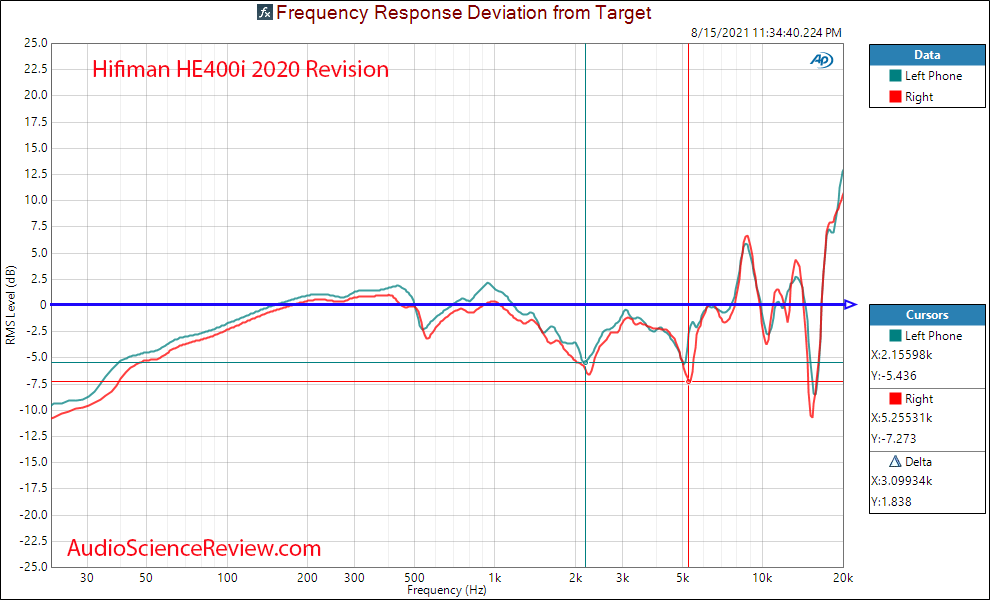The width and height of the screenshot is (990, 600).
Task: Click the 1k frequency axis tick label
Action: [x=494, y=577]
